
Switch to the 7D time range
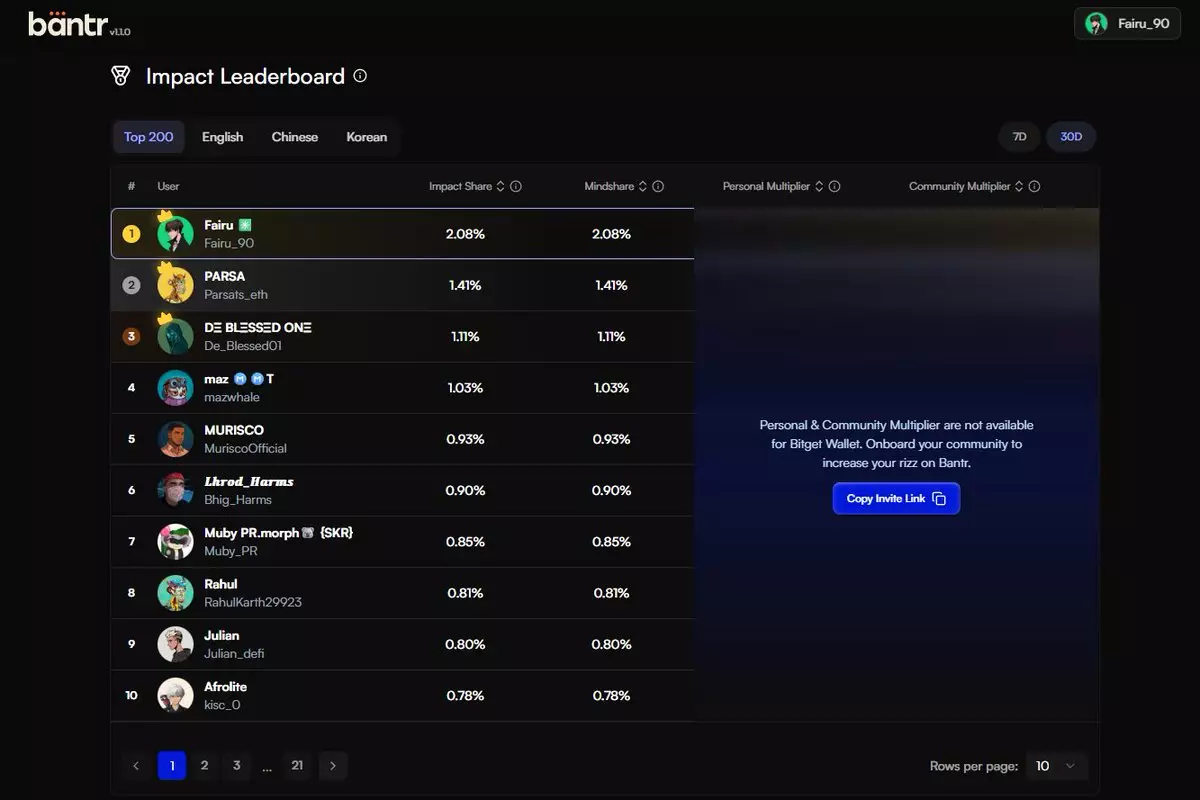pos(1019,137)
